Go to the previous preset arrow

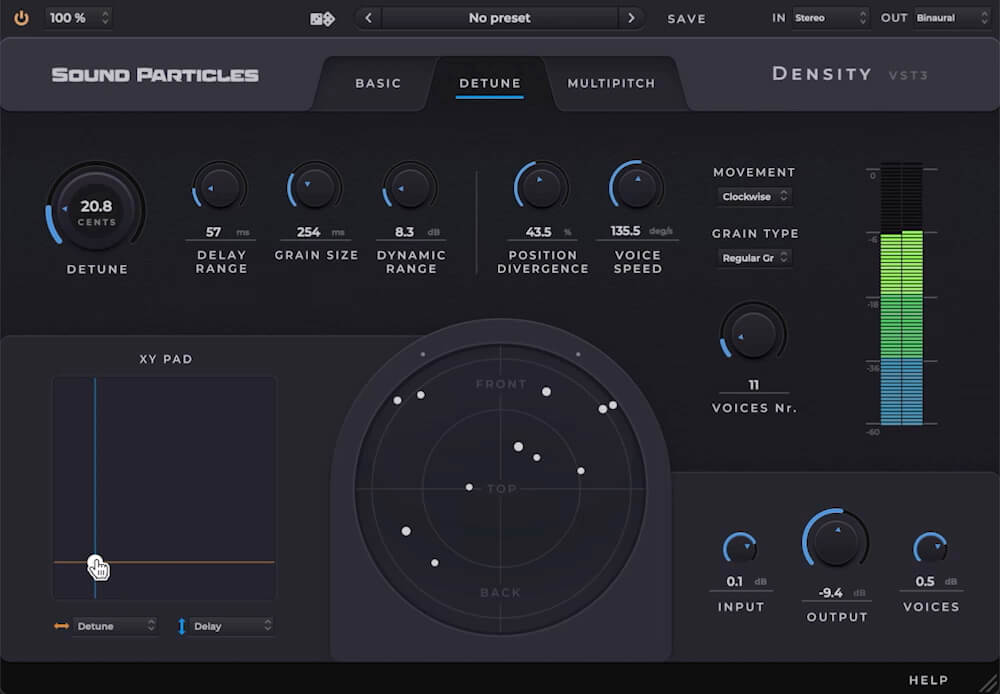coord(369,18)
